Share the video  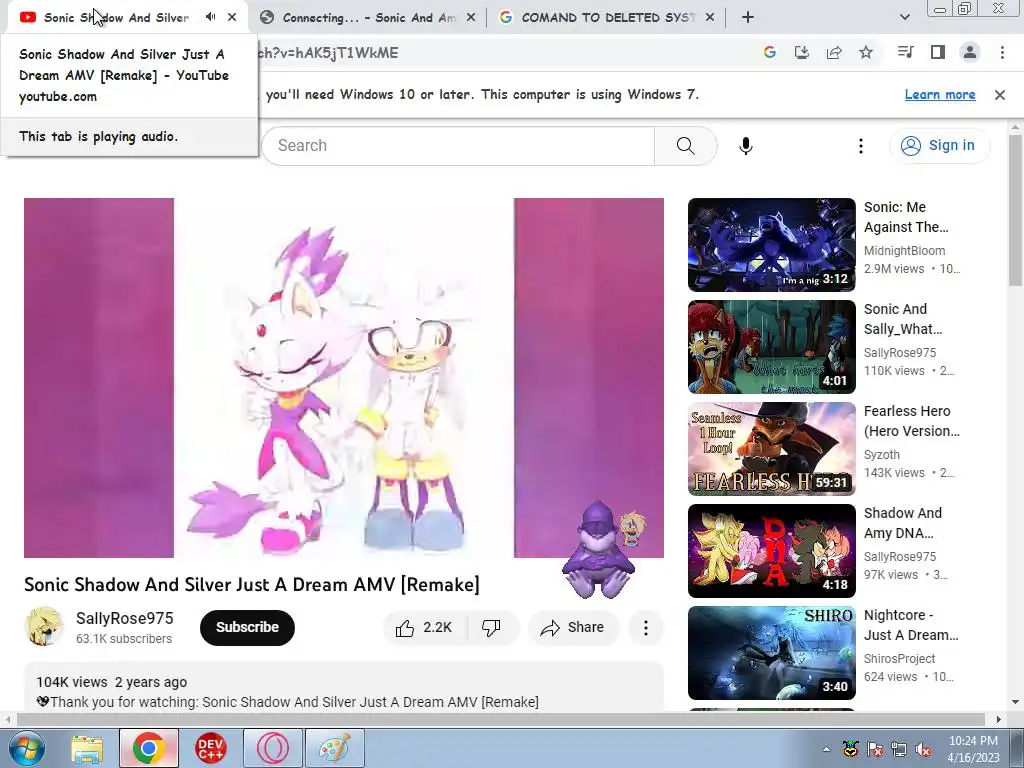pos(572,628)
